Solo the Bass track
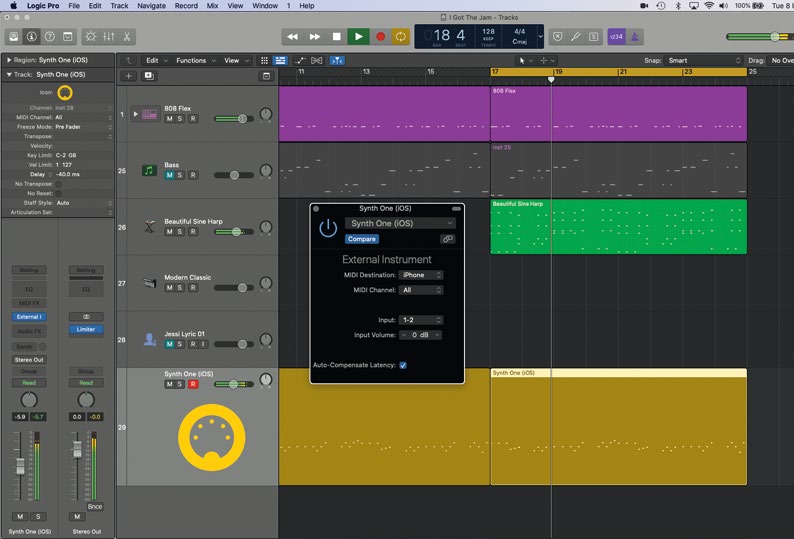The image size is (794, 539). coord(180,175)
